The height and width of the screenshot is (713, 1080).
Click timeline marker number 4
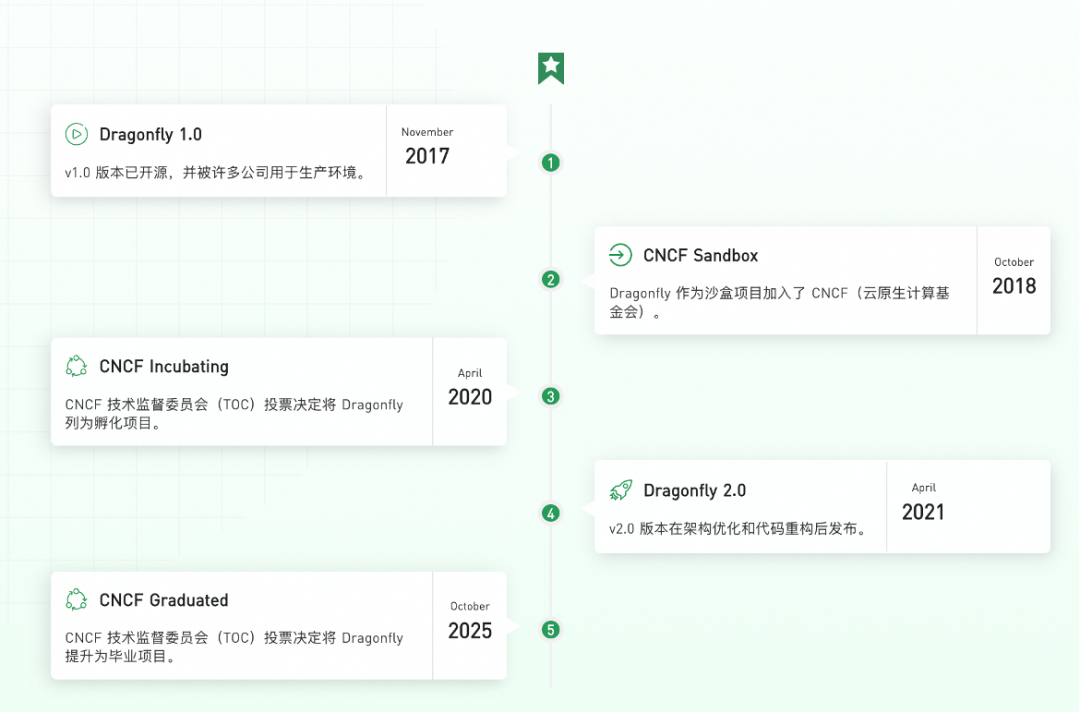coord(550,513)
